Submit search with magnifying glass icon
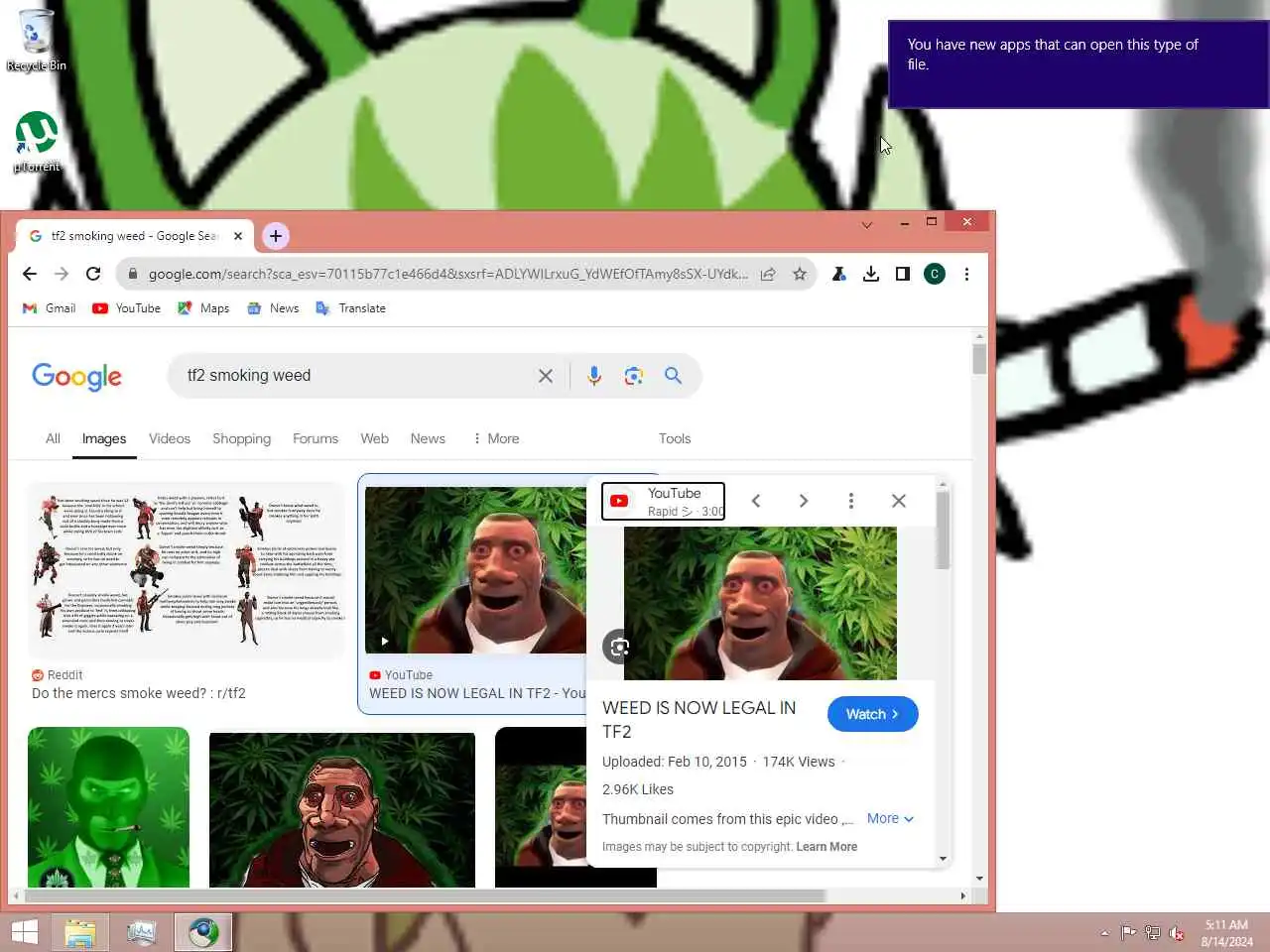The width and height of the screenshot is (1270, 952). click(674, 376)
